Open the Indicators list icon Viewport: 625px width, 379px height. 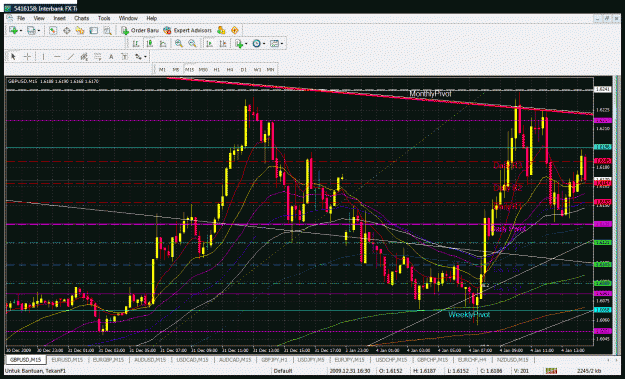239,43
